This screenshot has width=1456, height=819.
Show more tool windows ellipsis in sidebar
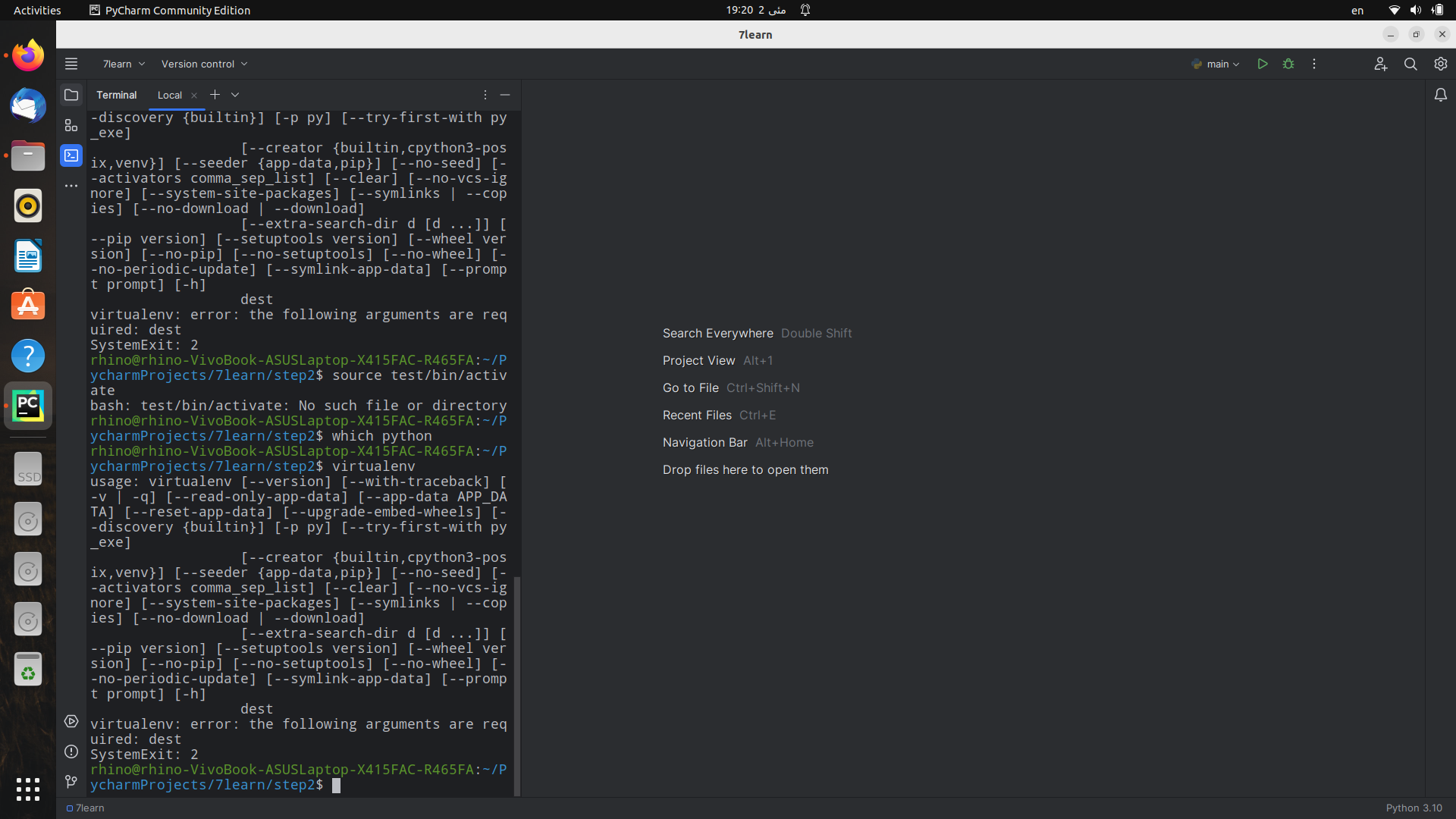[71, 186]
